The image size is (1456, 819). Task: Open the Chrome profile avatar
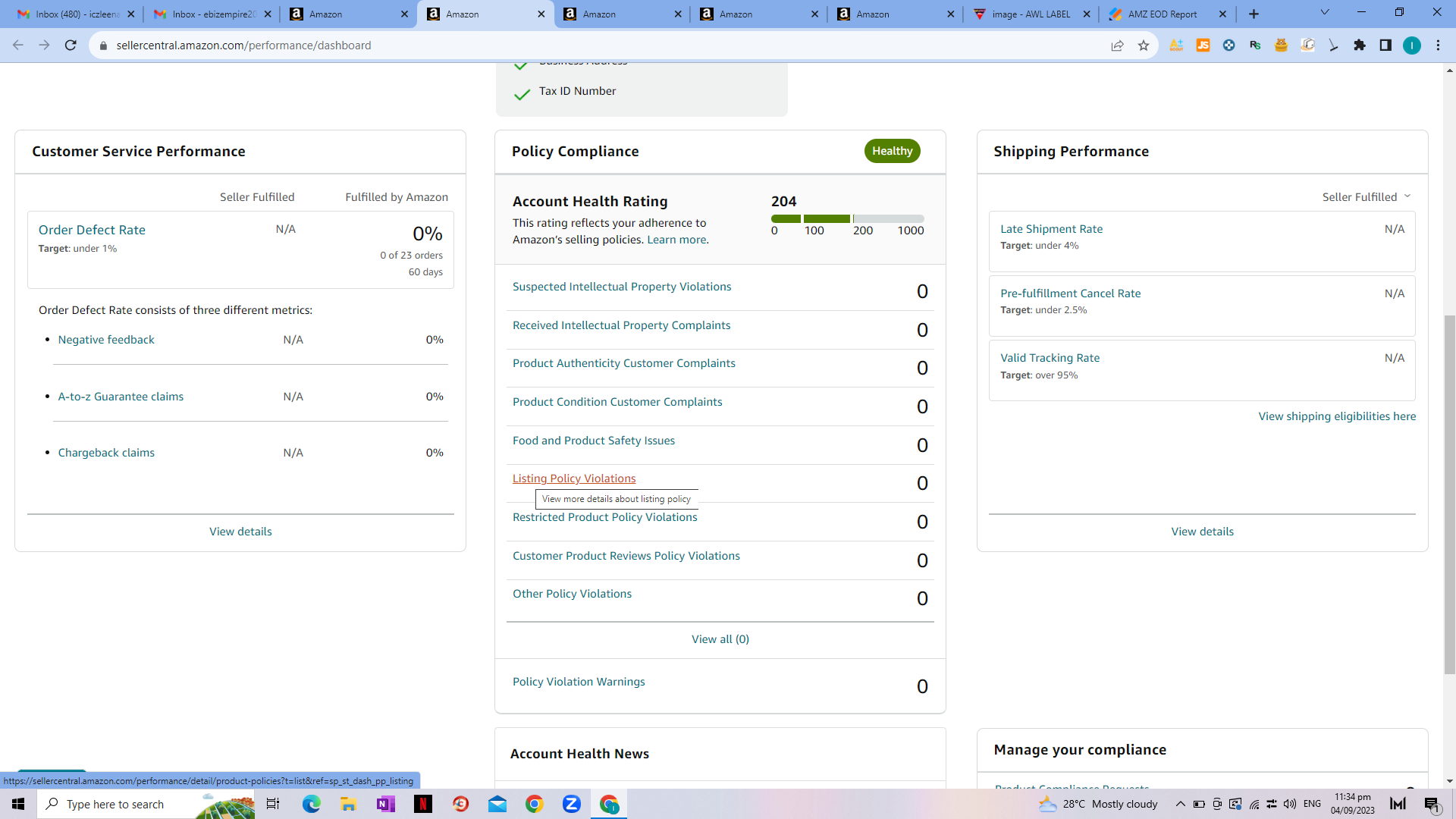point(1412,45)
